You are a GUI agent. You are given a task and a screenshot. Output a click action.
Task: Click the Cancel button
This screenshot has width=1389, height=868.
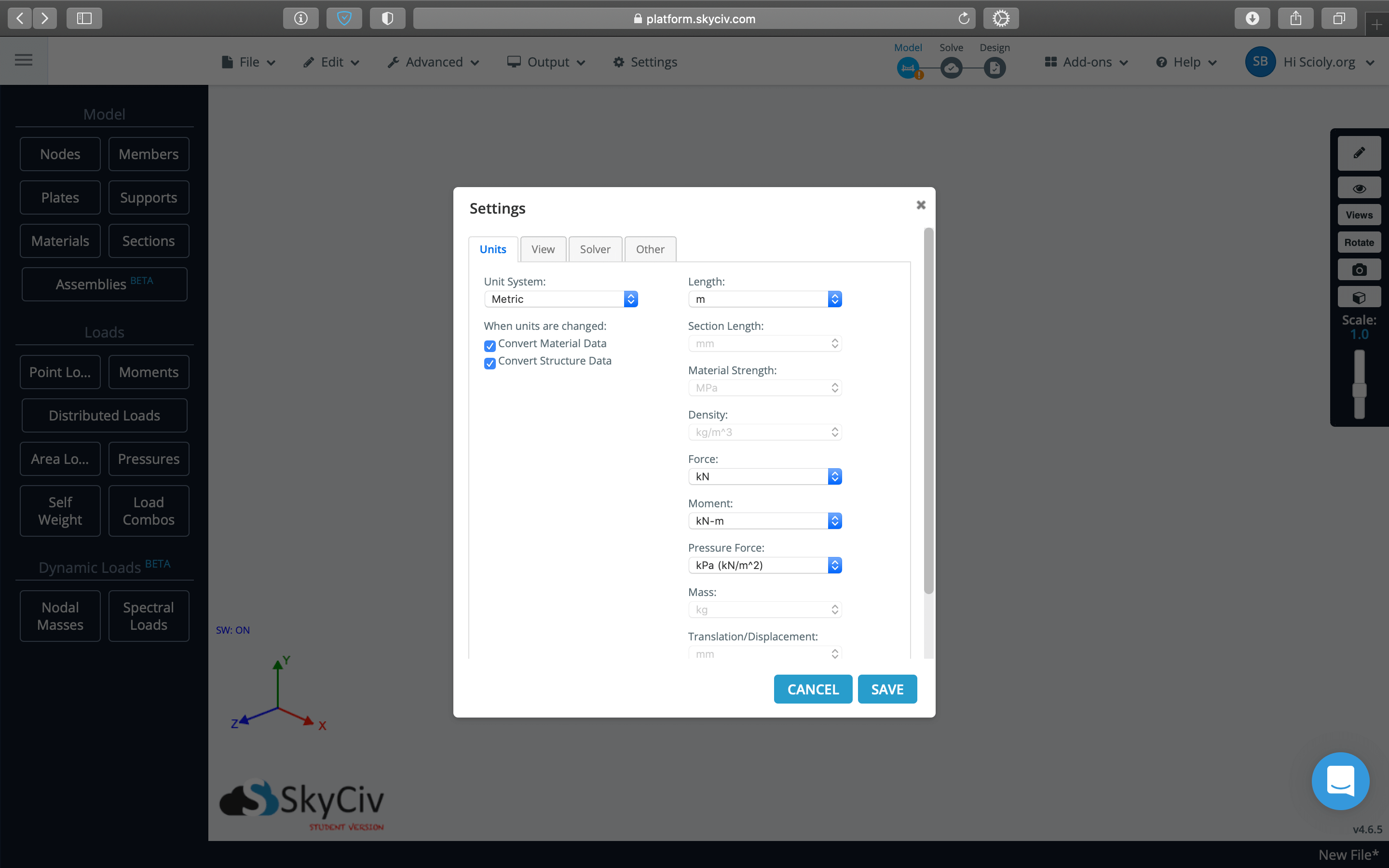tap(813, 689)
